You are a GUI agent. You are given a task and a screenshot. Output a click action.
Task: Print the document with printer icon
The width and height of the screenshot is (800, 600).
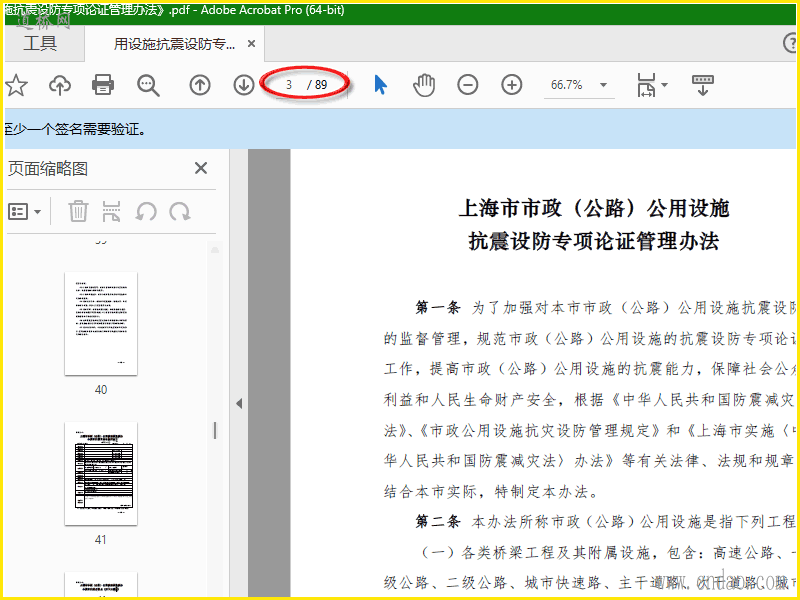(x=103, y=85)
